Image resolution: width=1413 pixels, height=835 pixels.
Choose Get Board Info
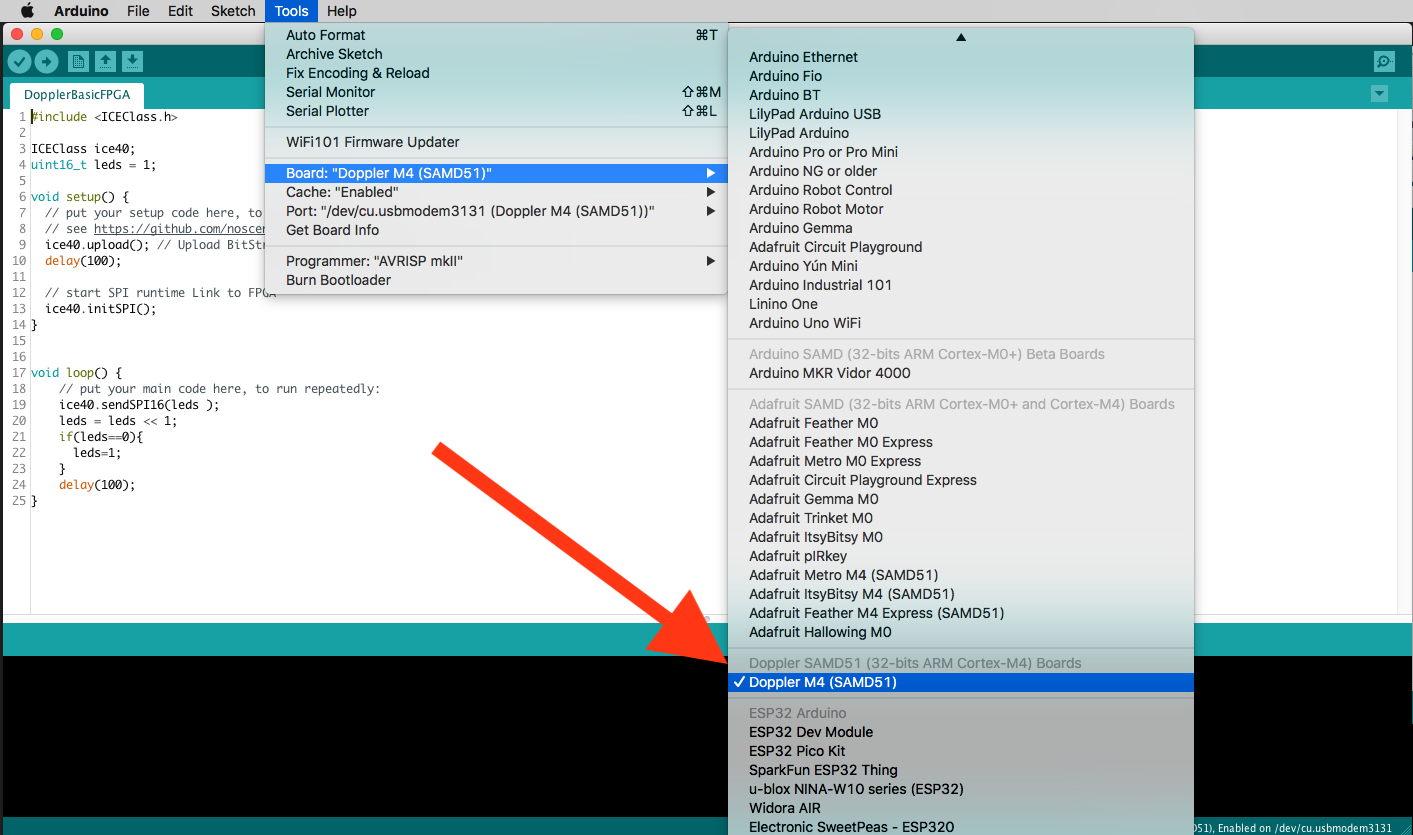click(496, 230)
